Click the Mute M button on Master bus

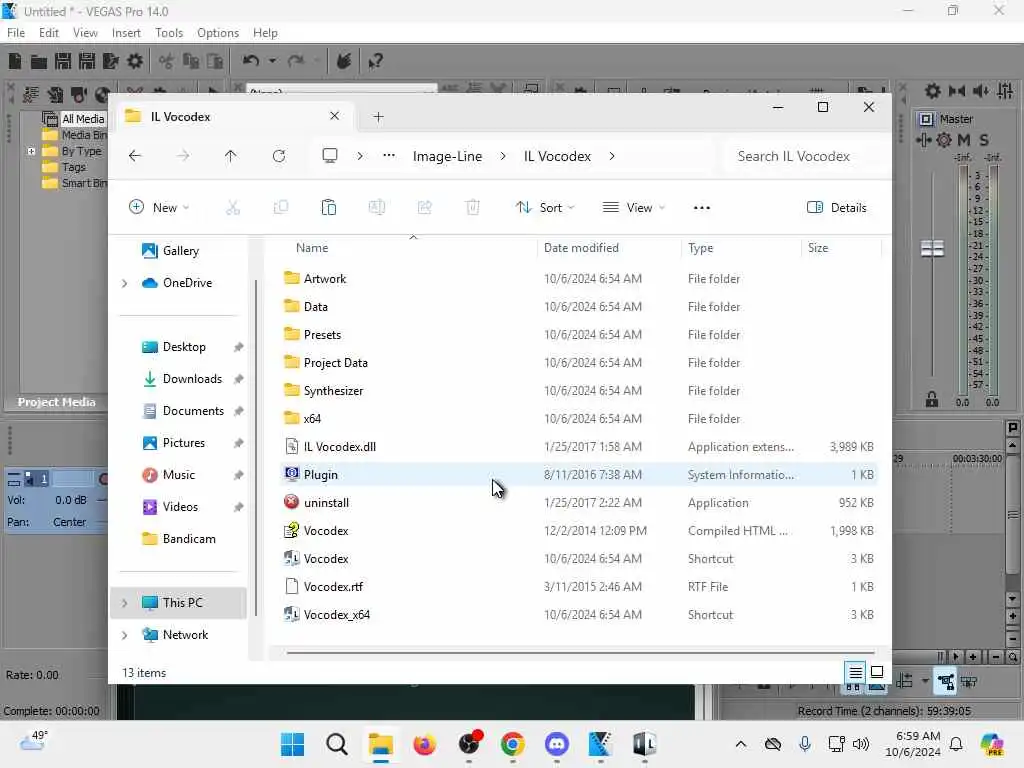coord(964,140)
